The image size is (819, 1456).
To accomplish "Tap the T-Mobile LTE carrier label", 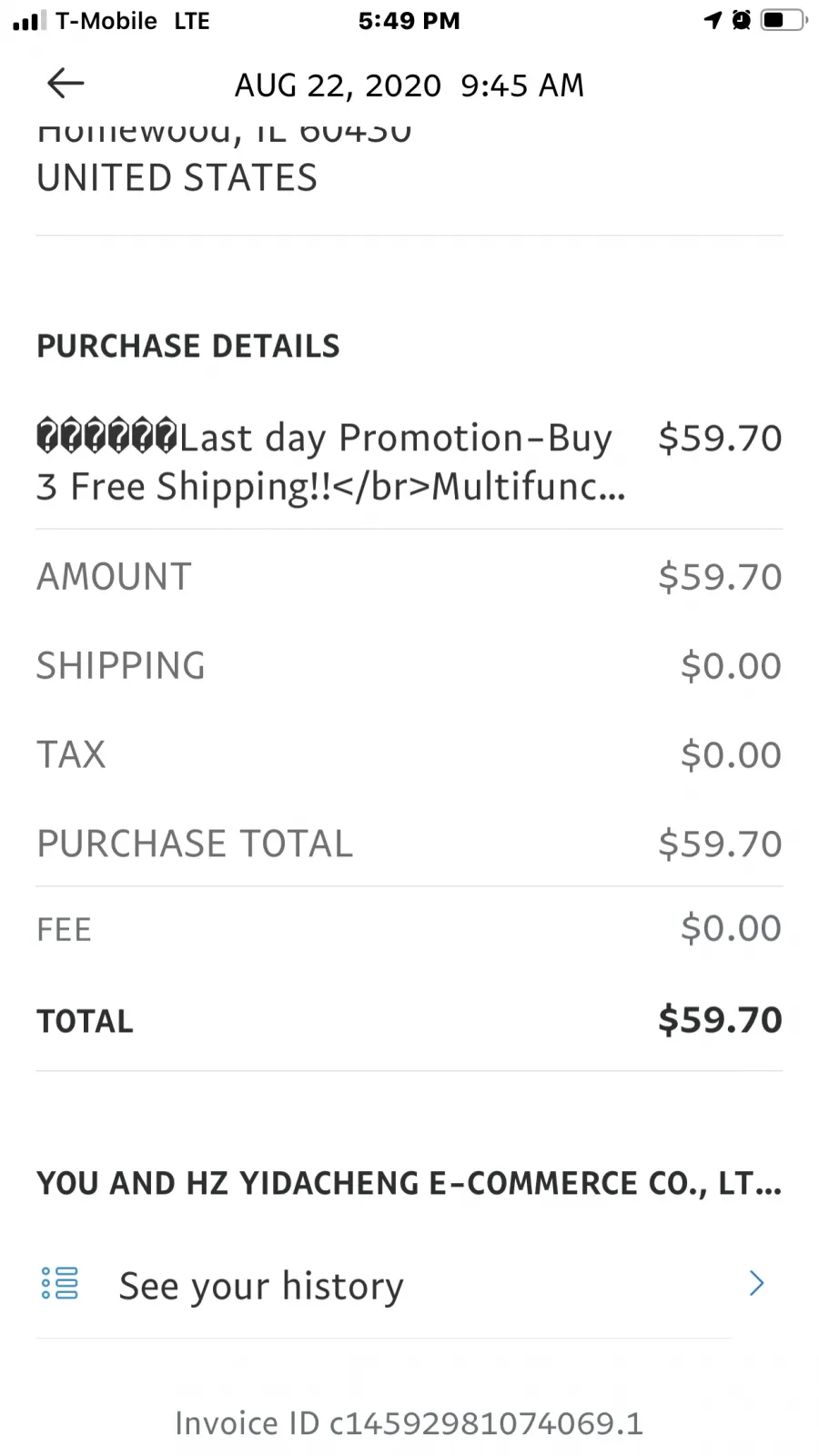I will coord(133,21).
